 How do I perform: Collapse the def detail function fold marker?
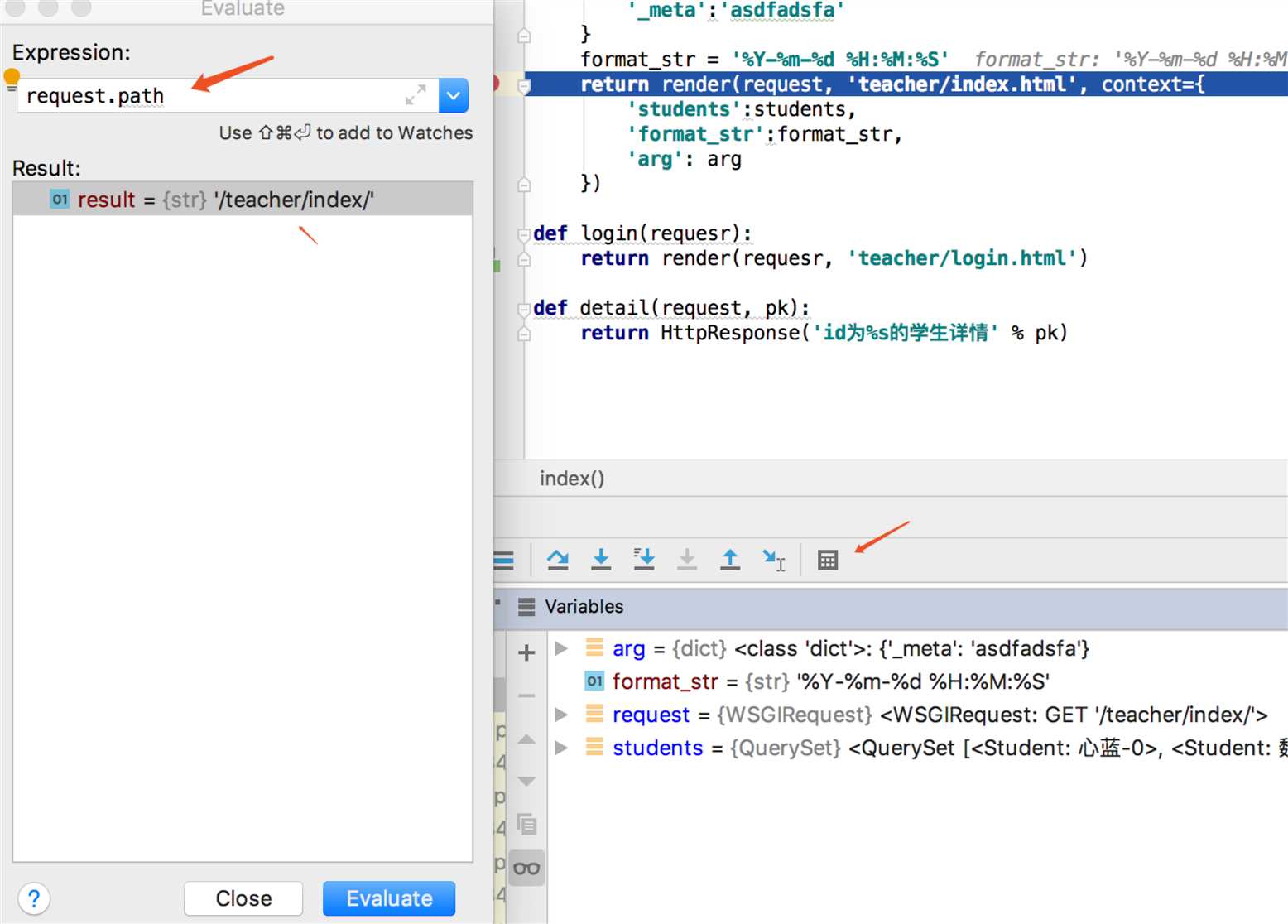click(x=523, y=309)
